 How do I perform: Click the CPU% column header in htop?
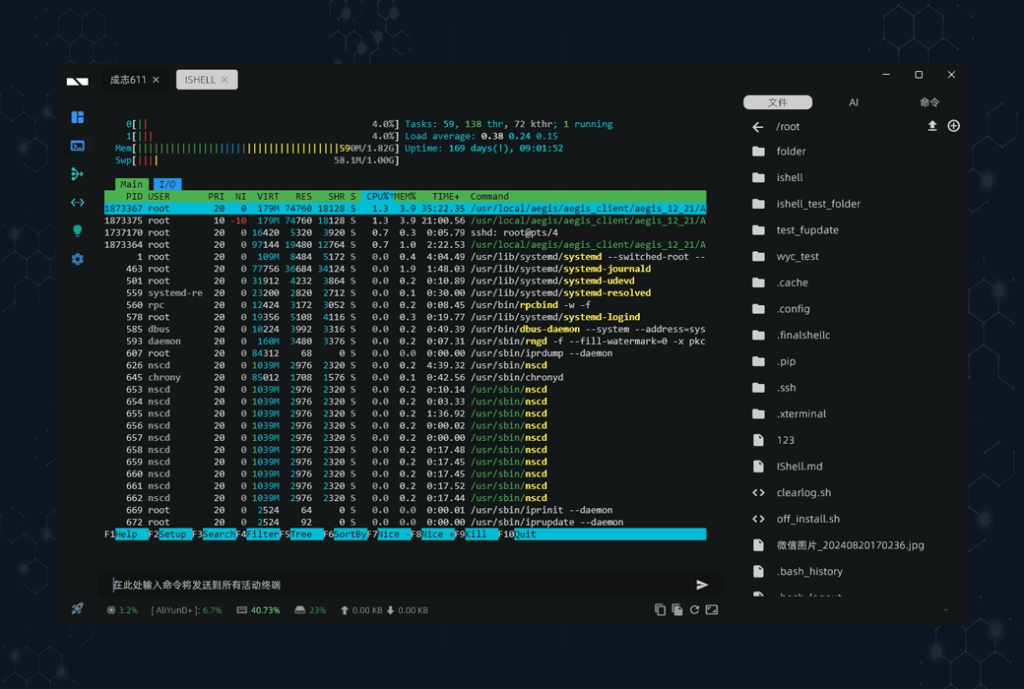point(377,196)
